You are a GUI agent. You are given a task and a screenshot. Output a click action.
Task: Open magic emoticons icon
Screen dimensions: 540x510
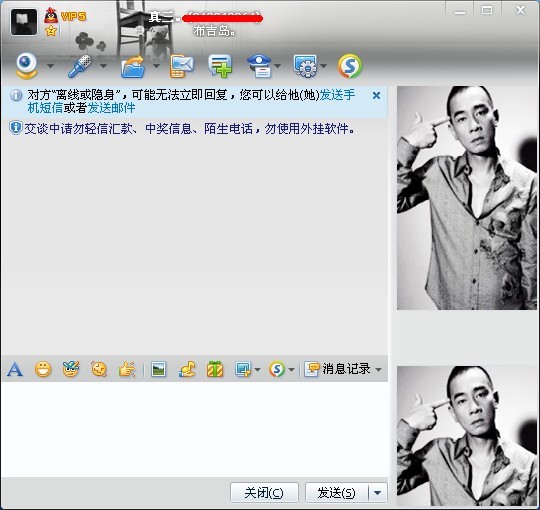71,369
